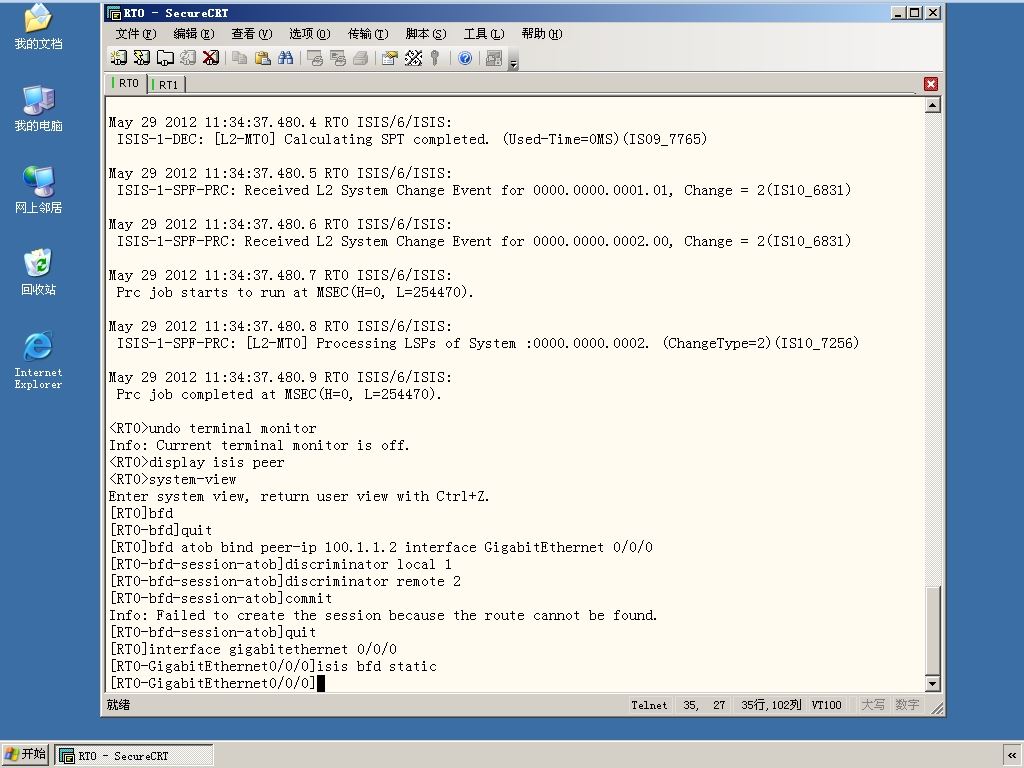
Task: Click the SecureCRT title bar app icon
Action: (x=114, y=13)
